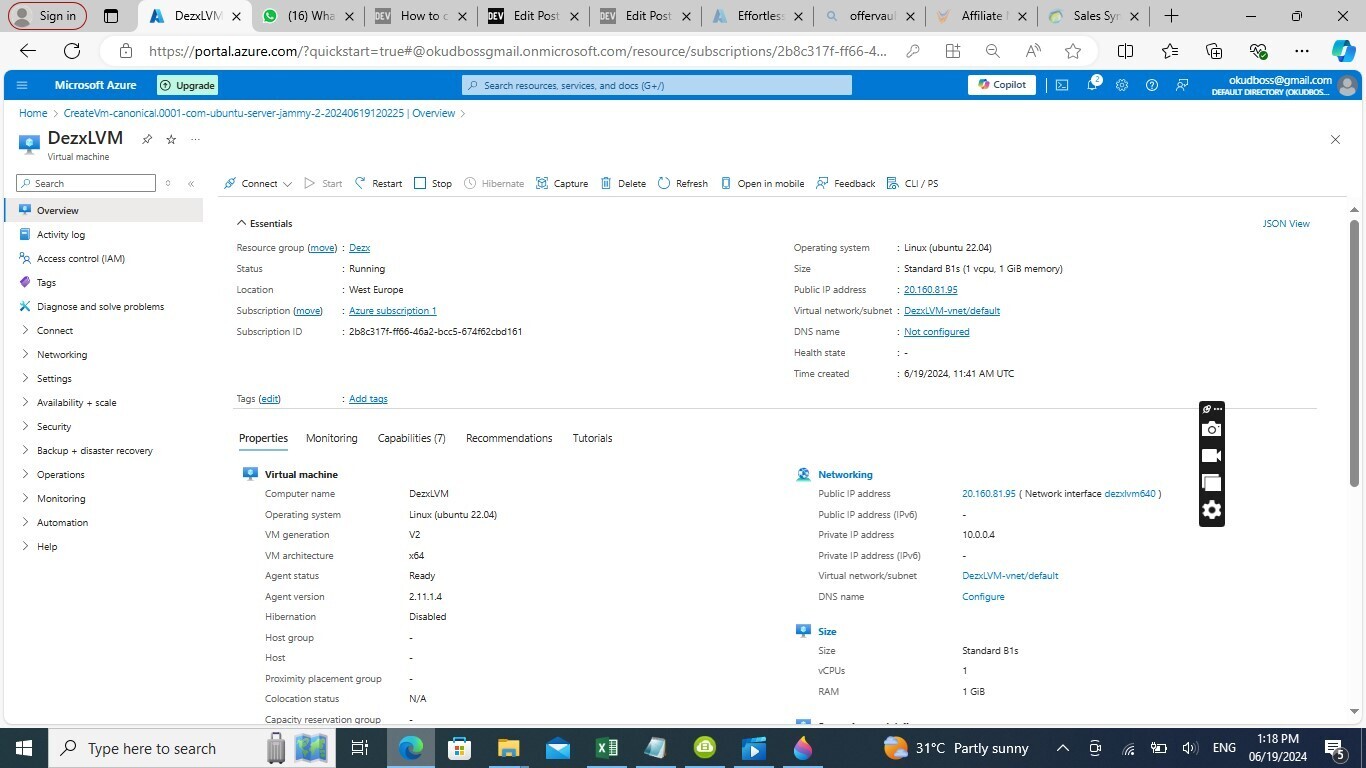1366x768 pixels.
Task: Open File Explorer from the taskbar
Action: [x=508, y=748]
